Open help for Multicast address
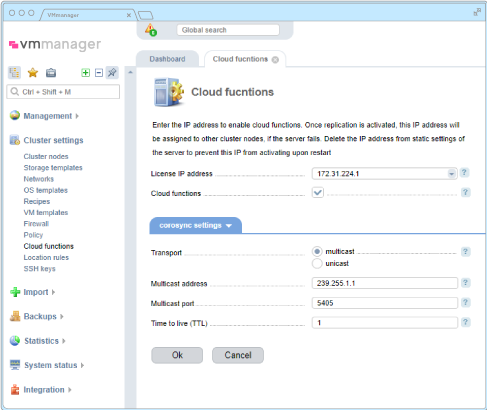 [x=465, y=283]
